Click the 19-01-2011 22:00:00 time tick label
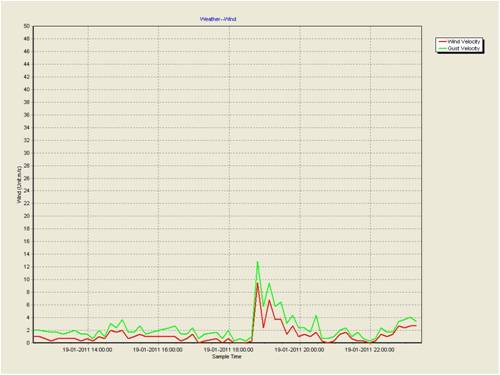Image resolution: width=500 pixels, height=375 pixels. [369, 350]
